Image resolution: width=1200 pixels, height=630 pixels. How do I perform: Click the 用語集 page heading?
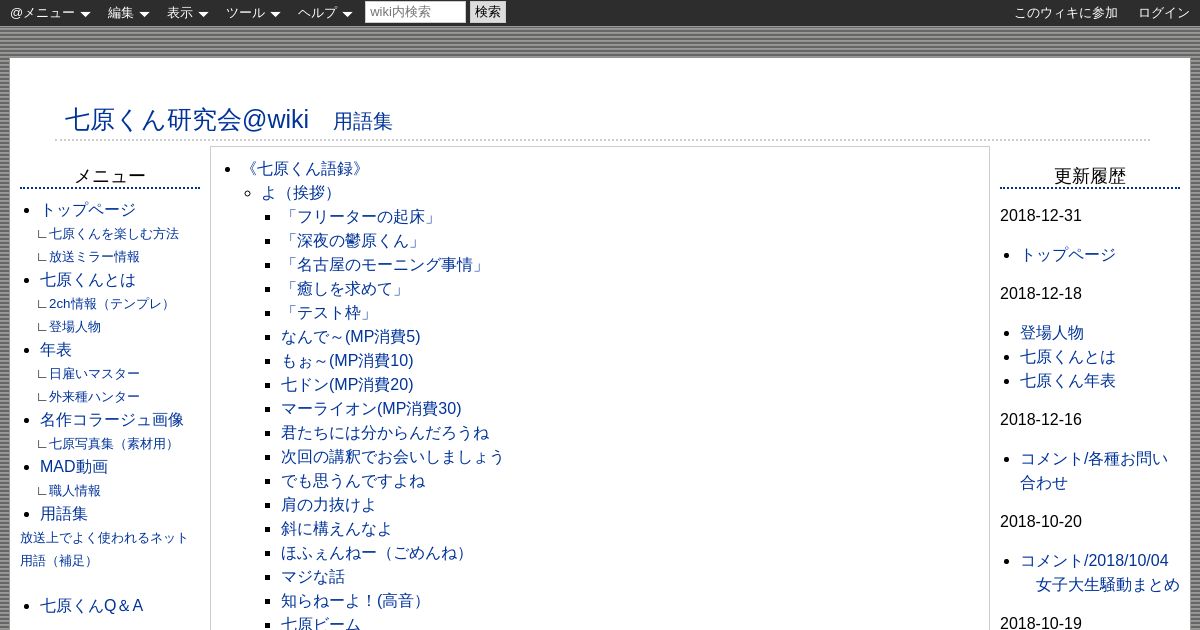click(363, 122)
